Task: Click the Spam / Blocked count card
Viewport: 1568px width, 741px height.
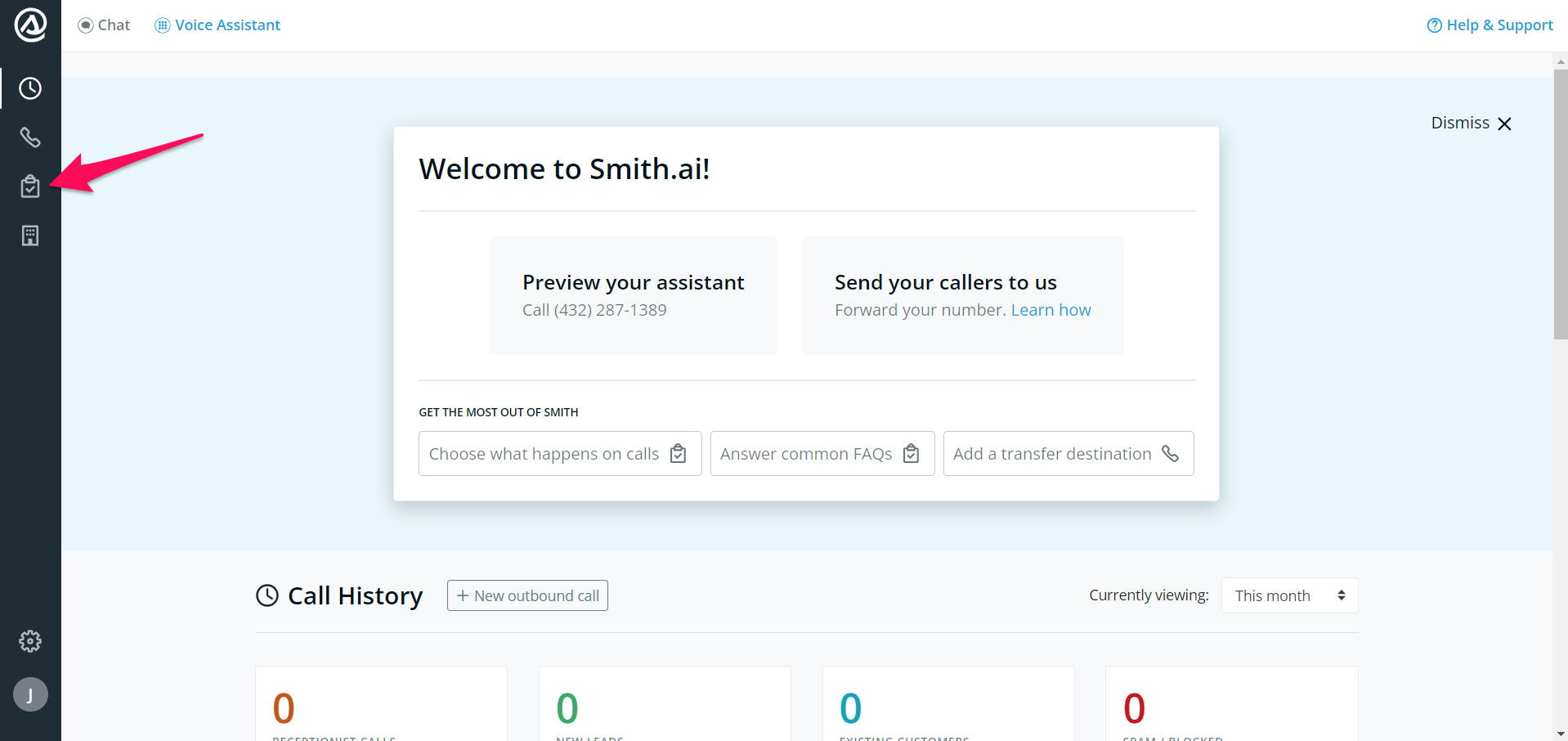Action: [1231, 704]
